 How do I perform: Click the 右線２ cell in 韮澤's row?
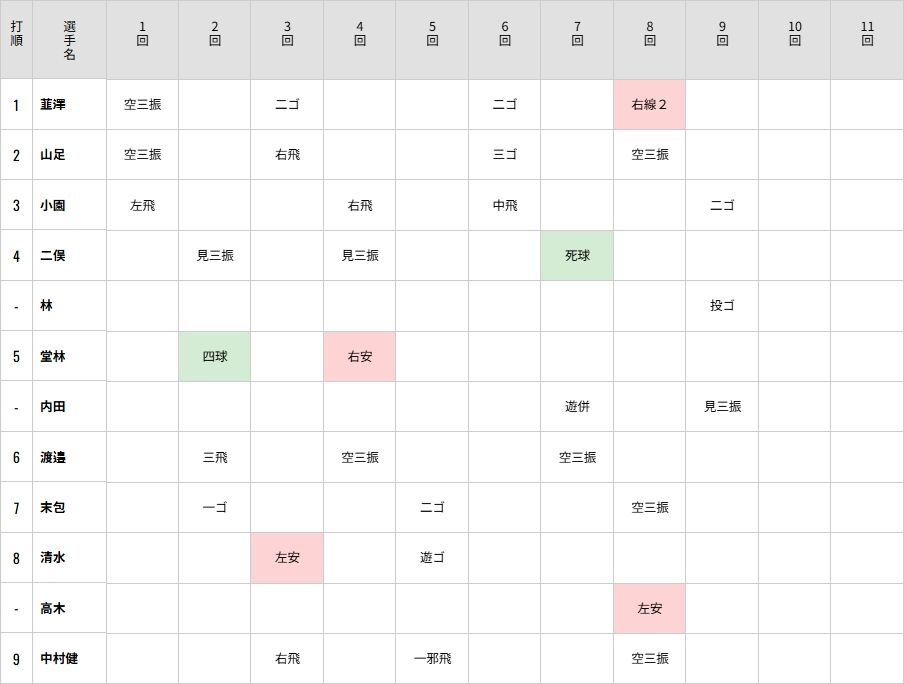pyautogui.click(x=649, y=105)
